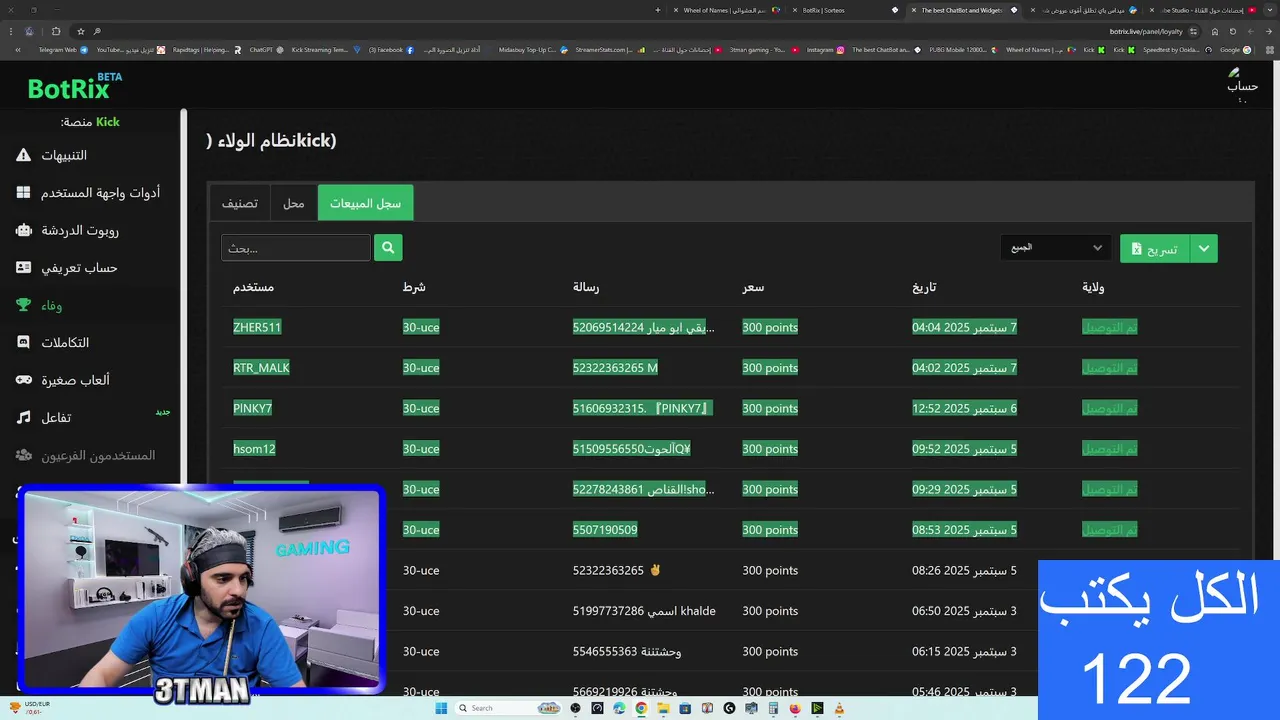Switch to the محل tab

(x=293, y=203)
